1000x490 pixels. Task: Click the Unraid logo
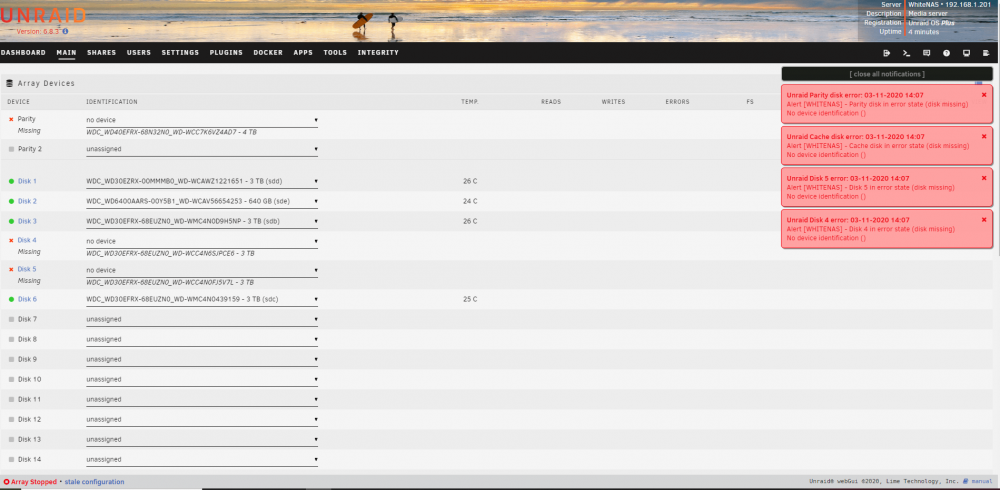click(x=43, y=15)
